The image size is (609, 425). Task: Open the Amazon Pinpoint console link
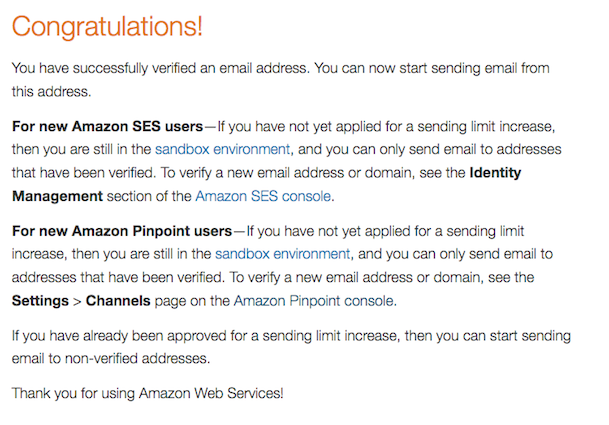click(314, 300)
